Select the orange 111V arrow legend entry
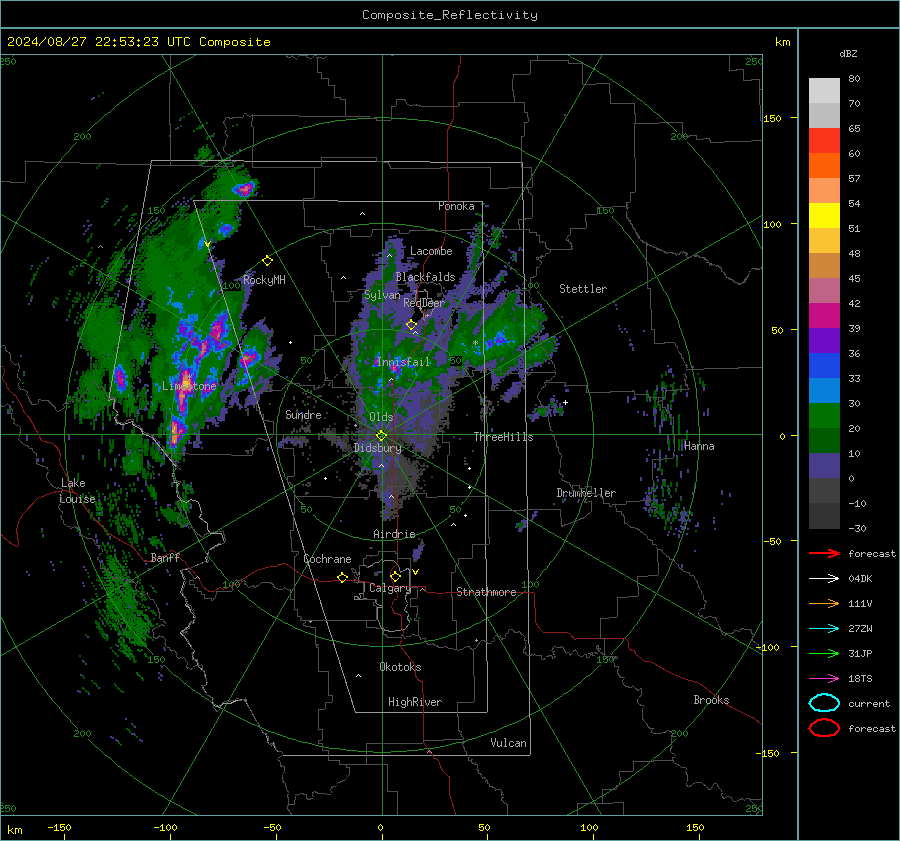900x841 pixels. tap(824, 603)
